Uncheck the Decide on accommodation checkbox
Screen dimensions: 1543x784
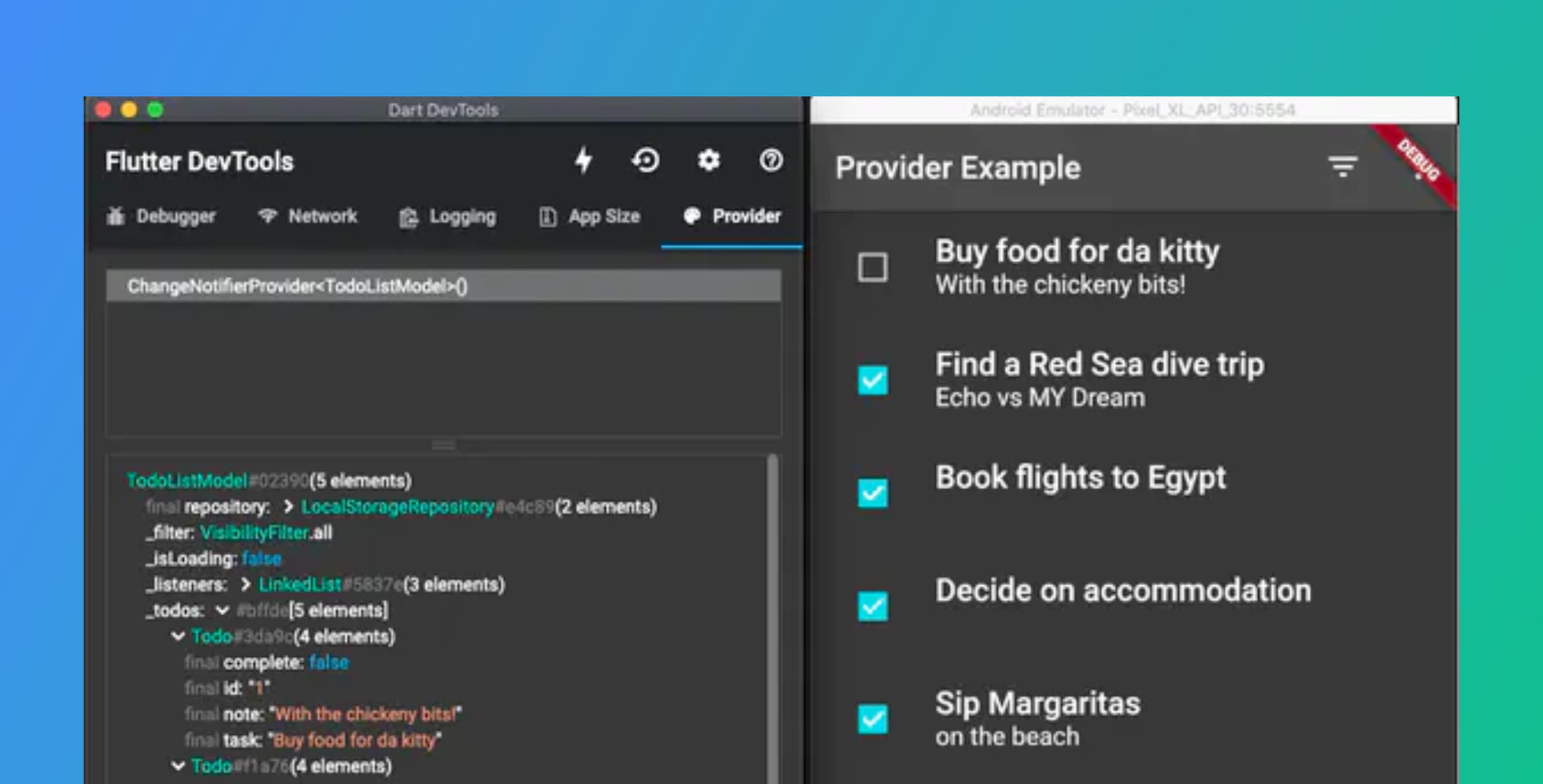(872, 607)
